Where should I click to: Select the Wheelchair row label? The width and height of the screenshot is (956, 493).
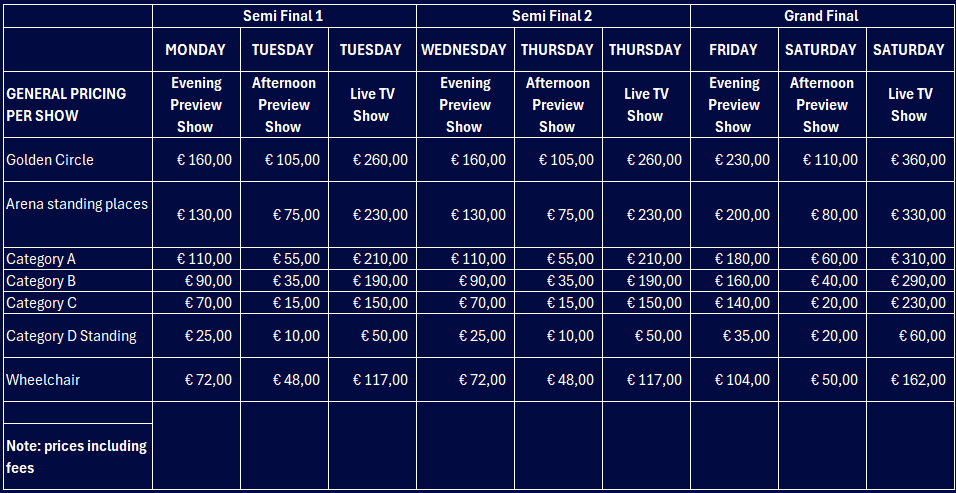pos(43,380)
